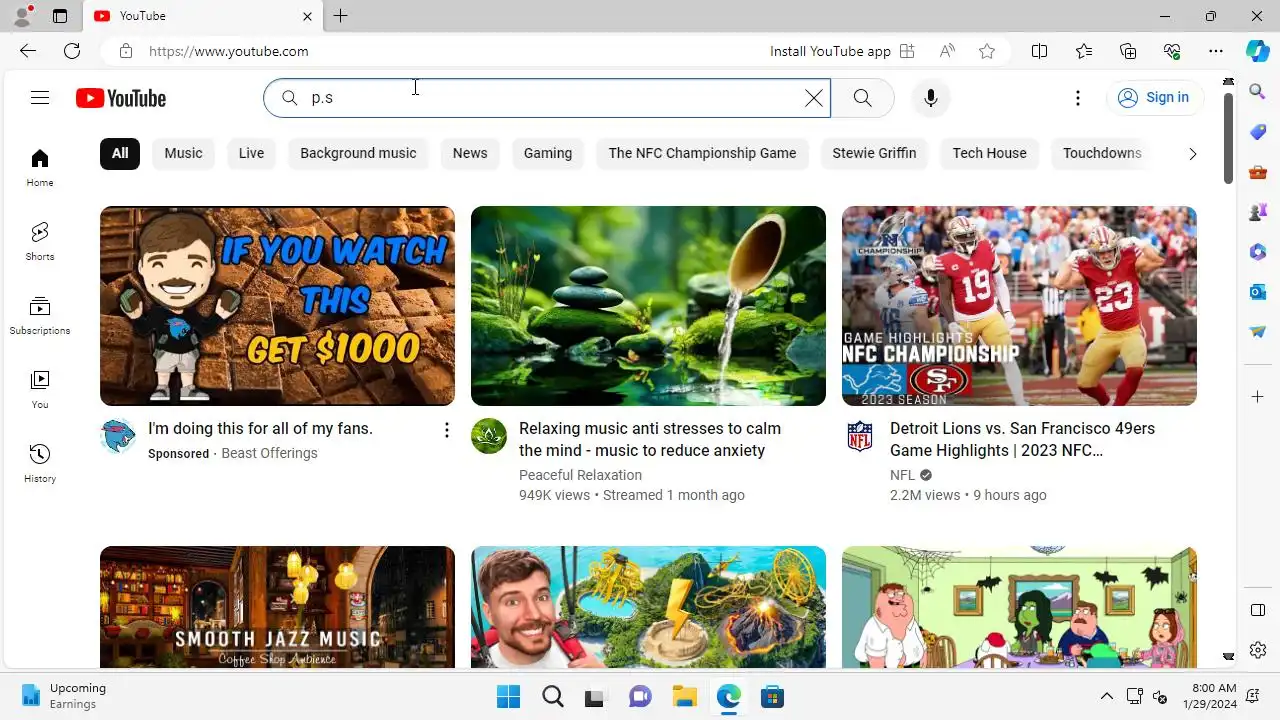1280x720 pixels.
Task: Open the Read aloud icon in address bar
Action: click(947, 51)
